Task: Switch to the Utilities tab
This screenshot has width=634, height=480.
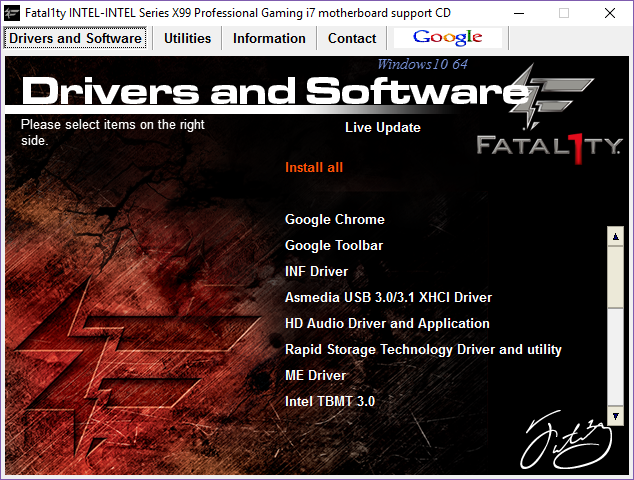Action: tap(187, 38)
